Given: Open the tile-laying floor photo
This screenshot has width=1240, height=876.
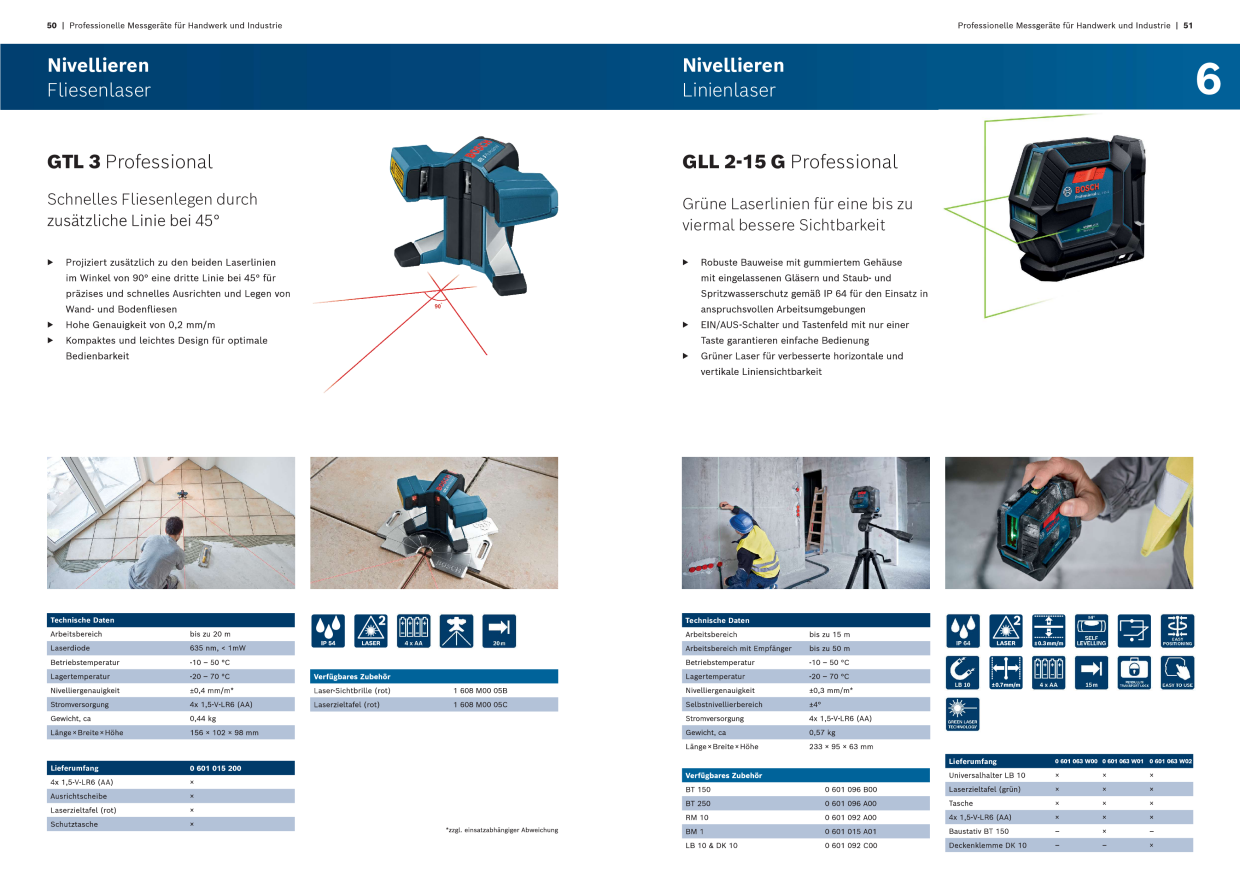Looking at the screenshot, I should pos(171,523).
